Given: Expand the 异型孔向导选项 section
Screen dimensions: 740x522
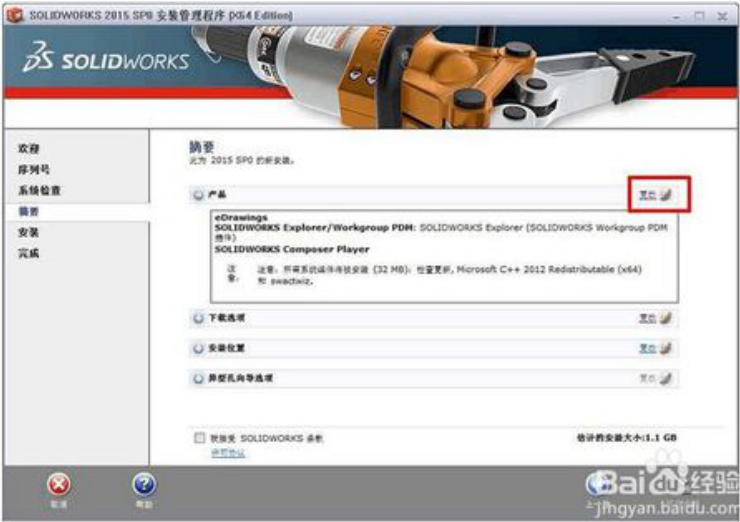Looking at the screenshot, I should pyautogui.click(x=198, y=378).
